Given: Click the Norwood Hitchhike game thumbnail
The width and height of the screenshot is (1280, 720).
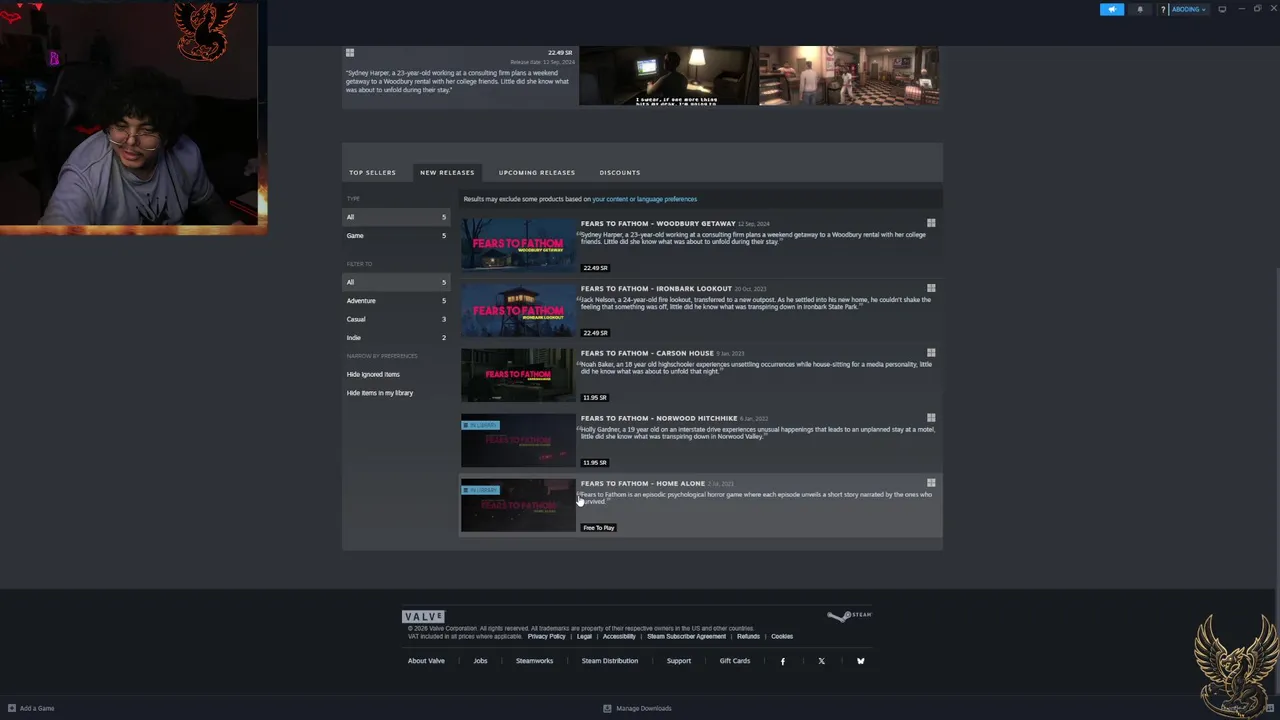Looking at the screenshot, I should (x=518, y=440).
